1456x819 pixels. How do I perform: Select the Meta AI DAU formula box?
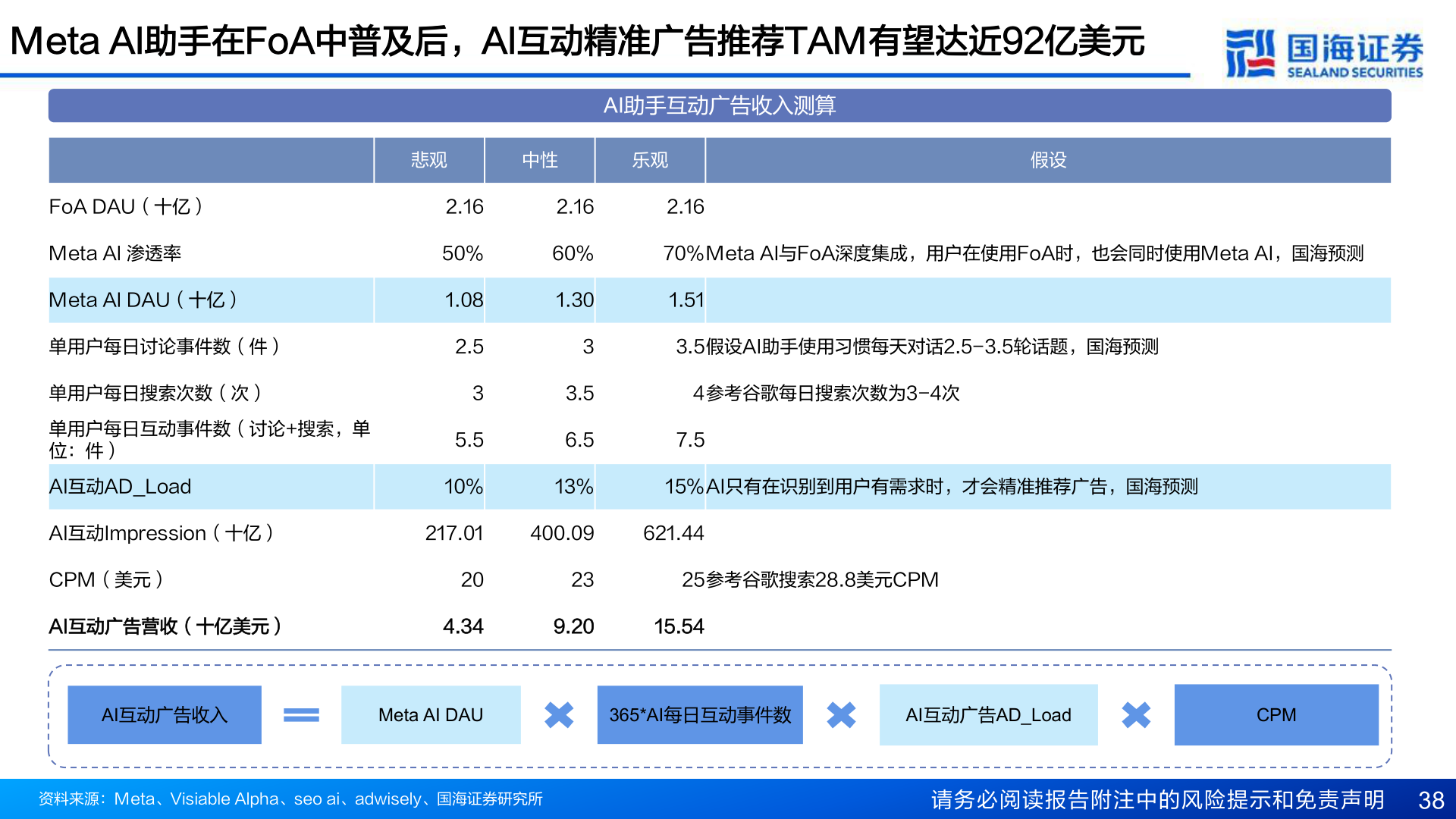pos(431,715)
